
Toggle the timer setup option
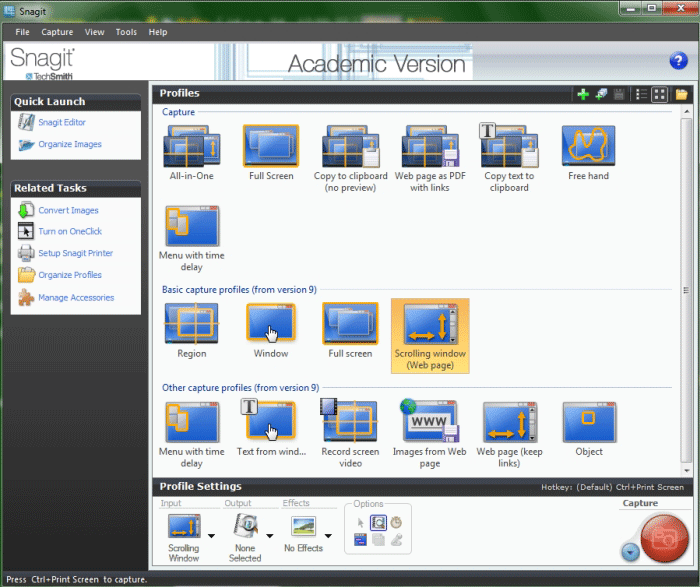396,522
